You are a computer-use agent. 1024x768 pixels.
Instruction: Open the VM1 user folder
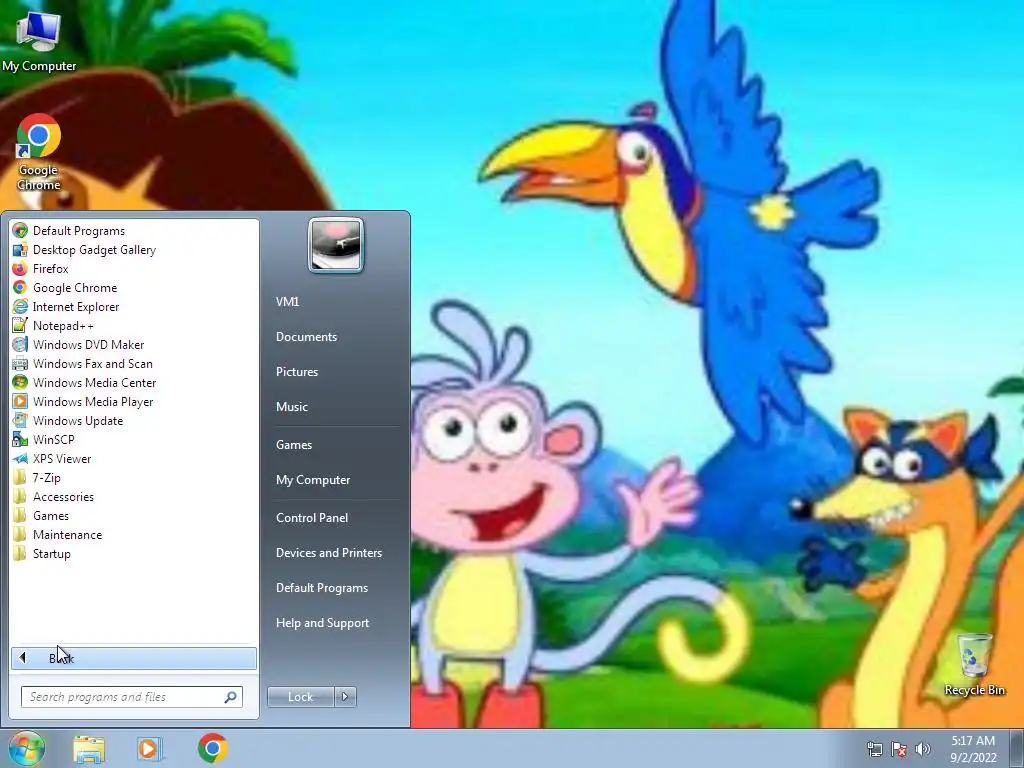pyautogui.click(x=287, y=301)
